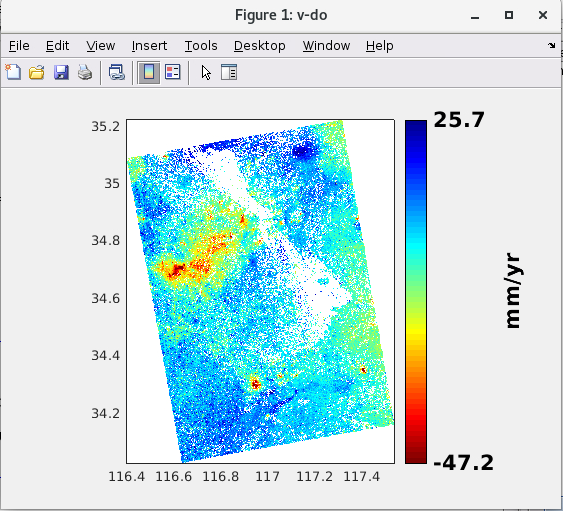Toggle the Insert Colorbar button
The width and height of the screenshot is (563, 511).
coord(149,72)
